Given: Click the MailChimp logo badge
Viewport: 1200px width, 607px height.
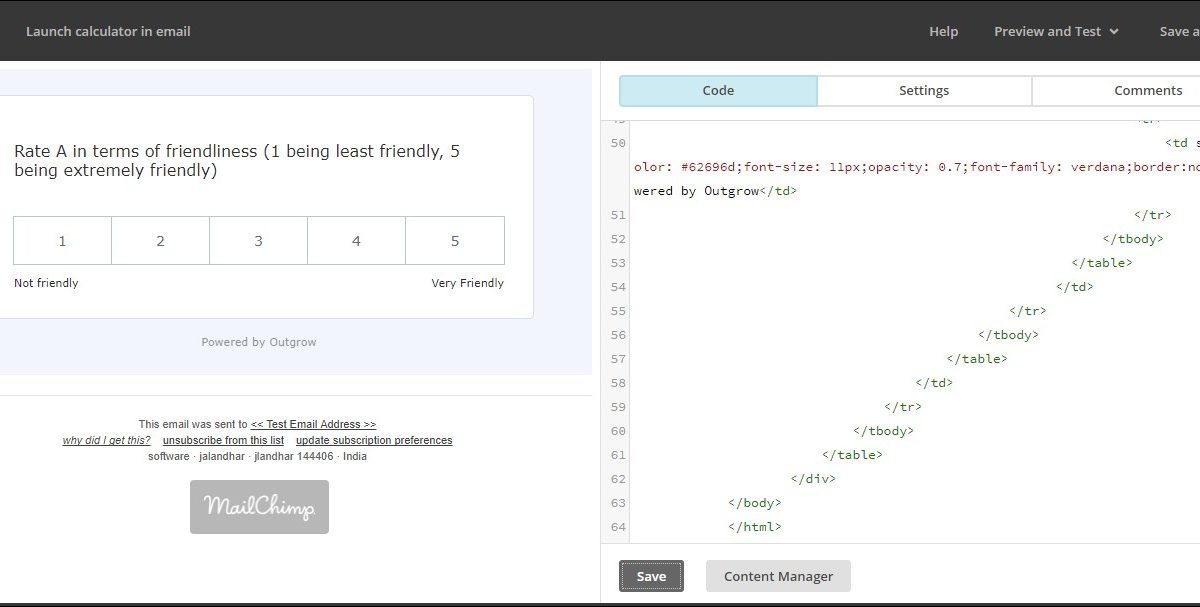Looking at the screenshot, I should [259, 507].
